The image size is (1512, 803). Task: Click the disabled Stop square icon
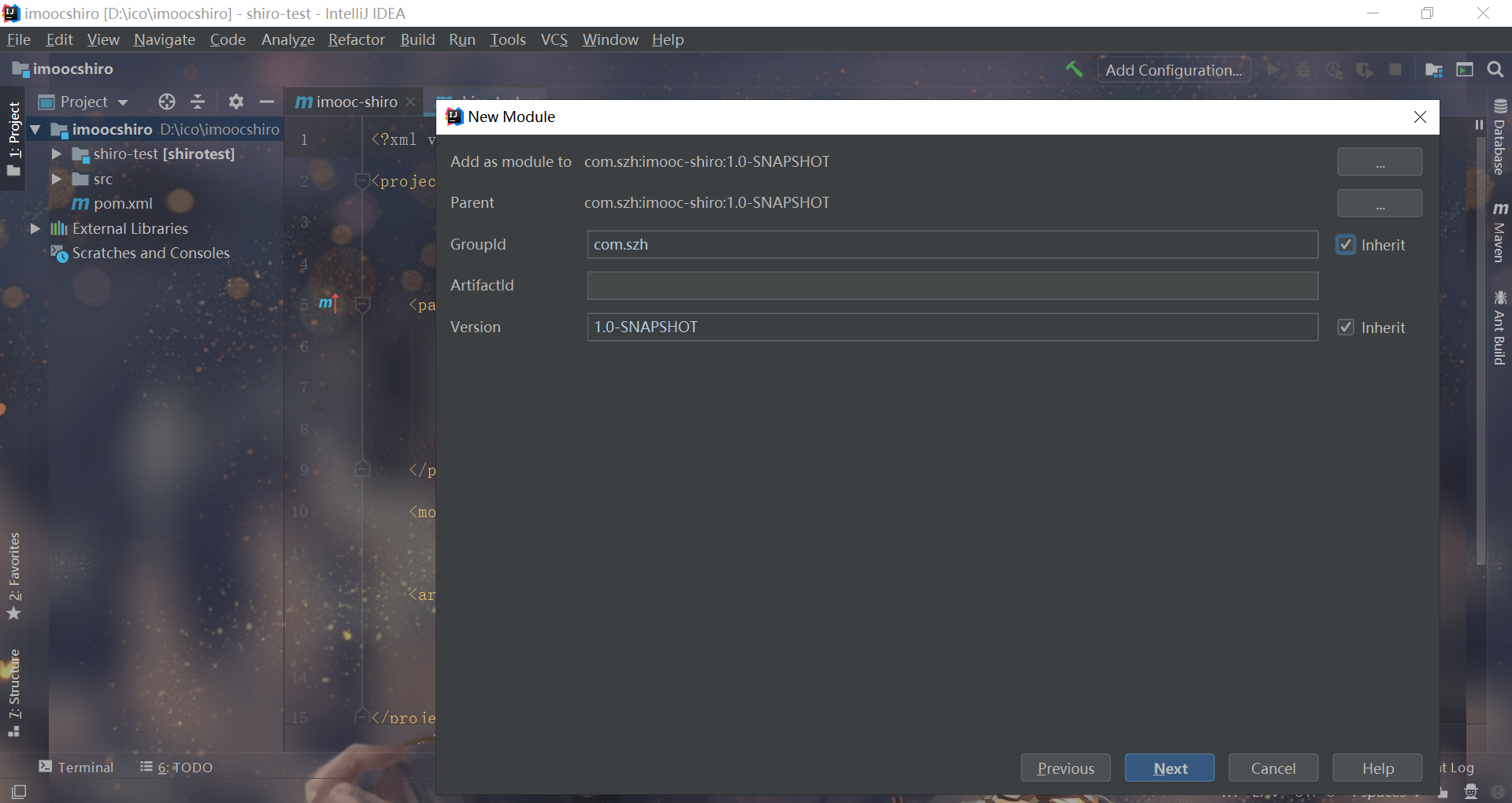pyautogui.click(x=1395, y=70)
